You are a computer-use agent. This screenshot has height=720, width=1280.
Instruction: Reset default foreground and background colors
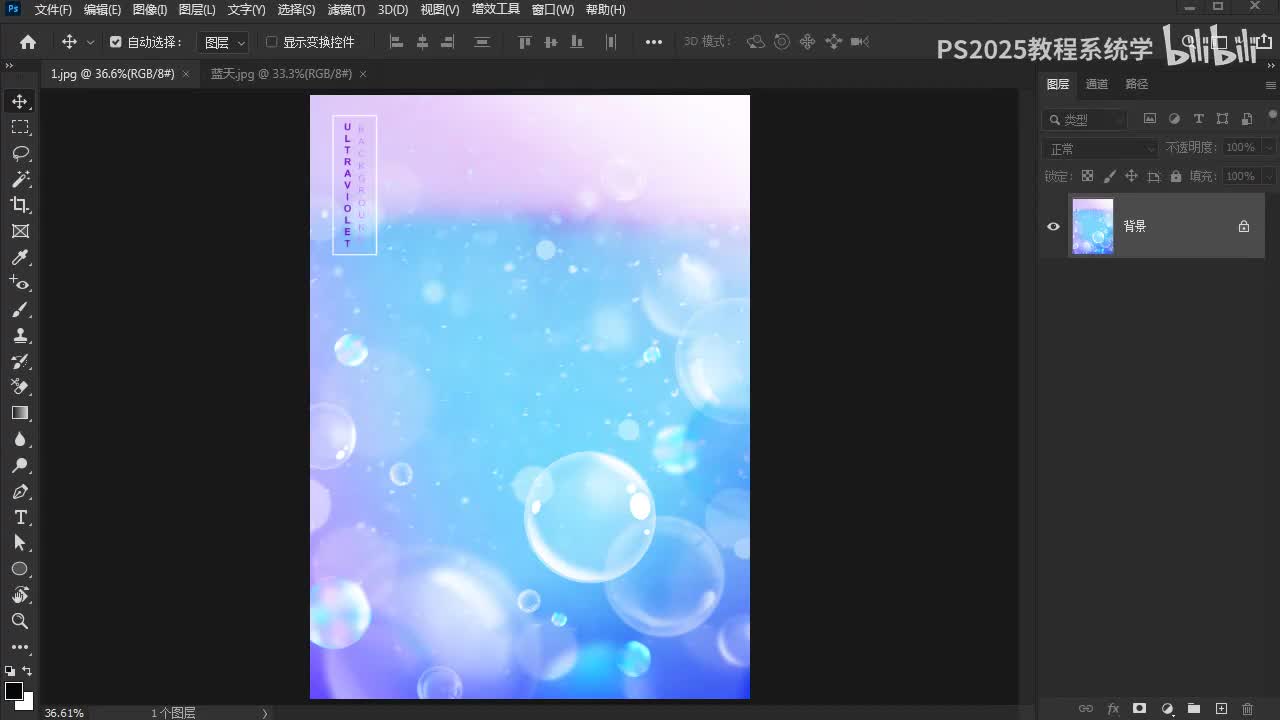point(10,671)
